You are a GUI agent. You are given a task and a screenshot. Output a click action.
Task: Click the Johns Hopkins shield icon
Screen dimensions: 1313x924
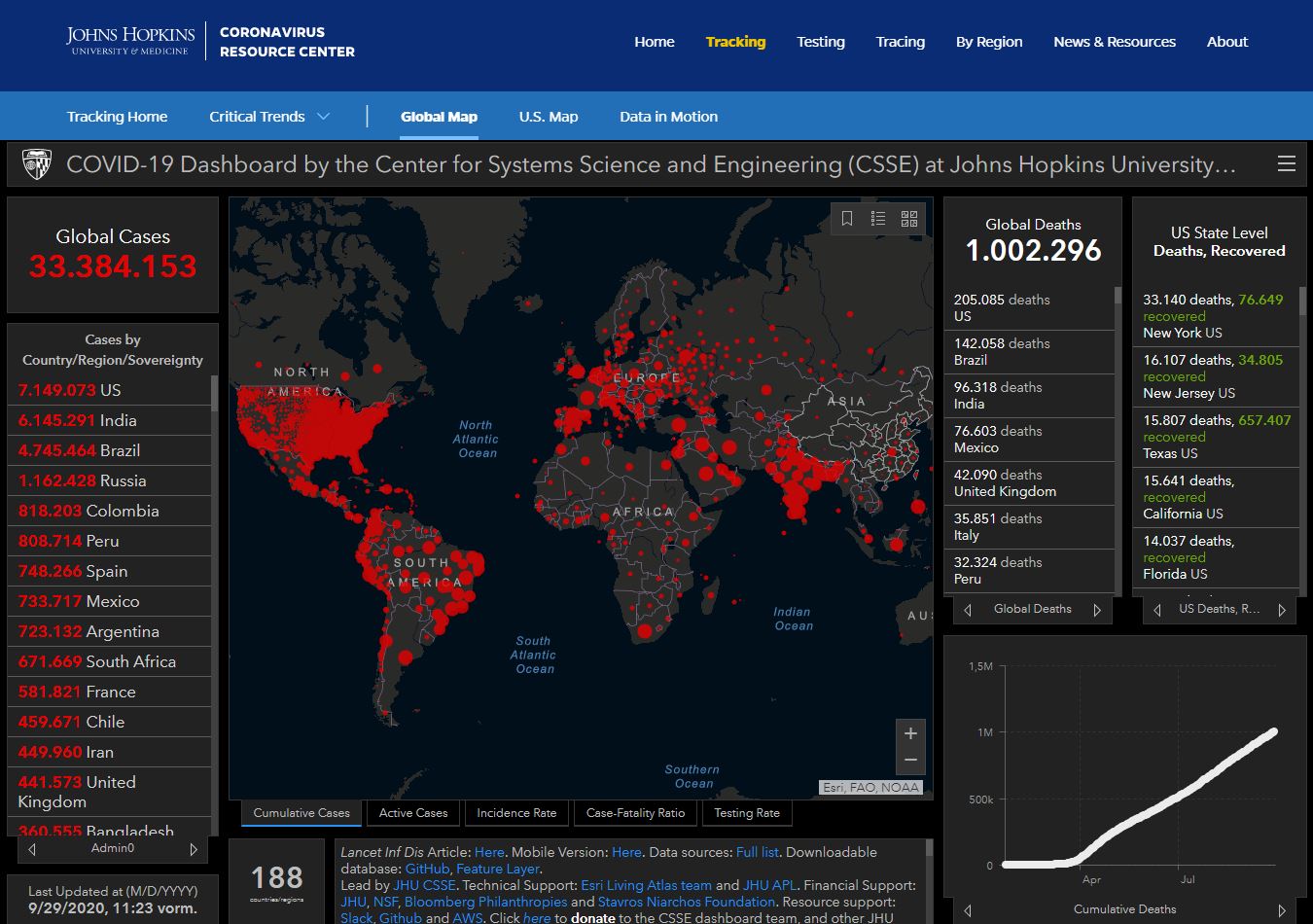pyautogui.click(x=37, y=164)
